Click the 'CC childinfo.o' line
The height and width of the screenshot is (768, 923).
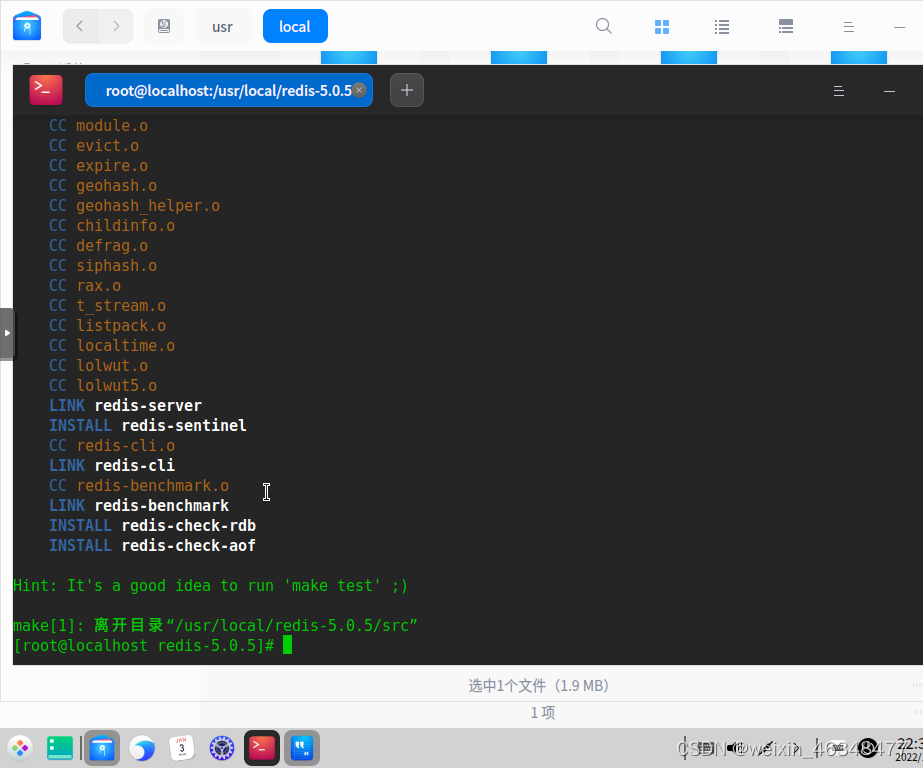pyautogui.click(x=112, y=225)
